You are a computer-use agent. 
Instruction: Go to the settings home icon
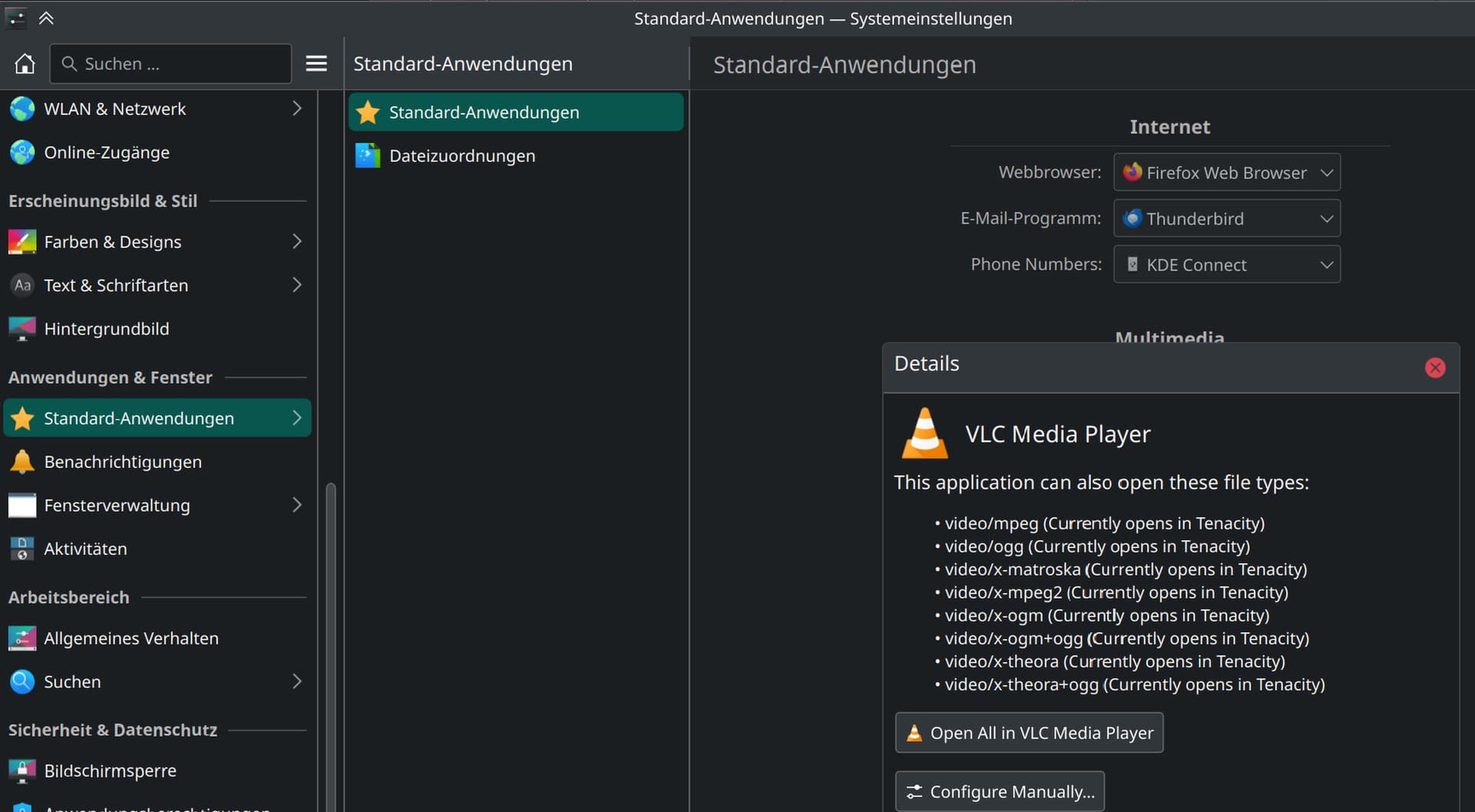[x=25, y=64]
